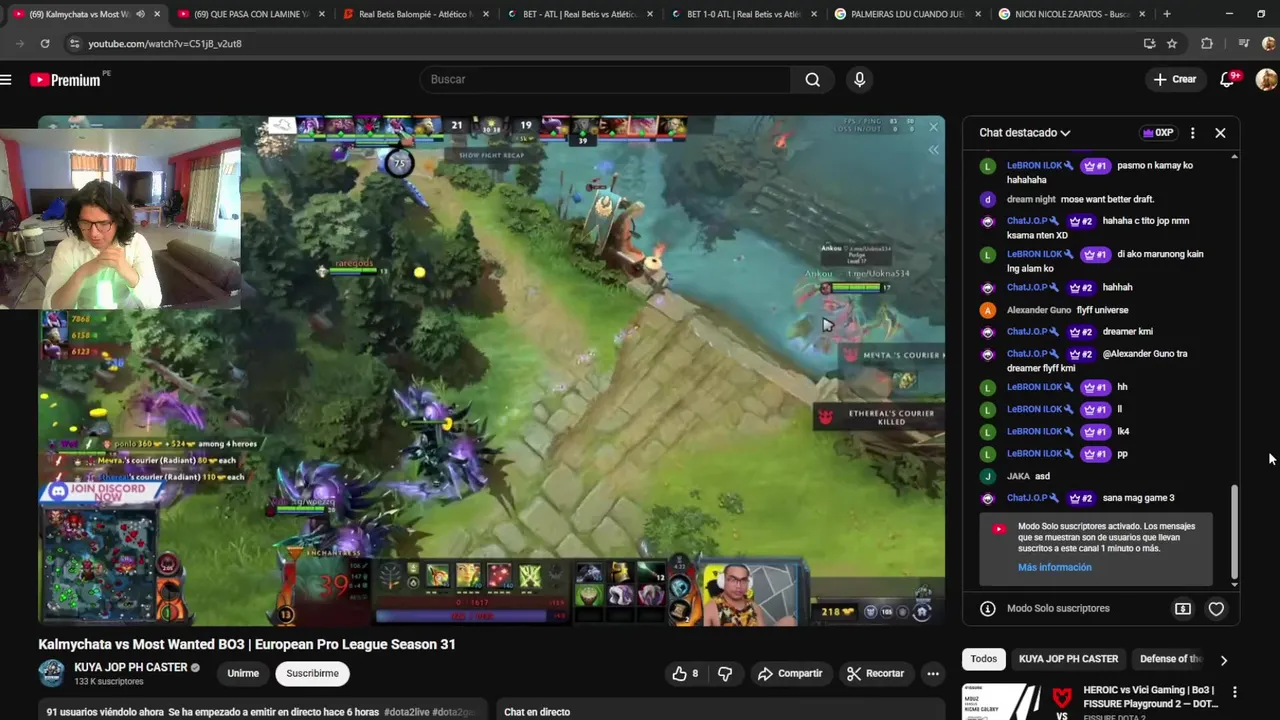Switch to Real Betis Balompié tab
The height and width of the screenshot is (720, 1280).
416,14
